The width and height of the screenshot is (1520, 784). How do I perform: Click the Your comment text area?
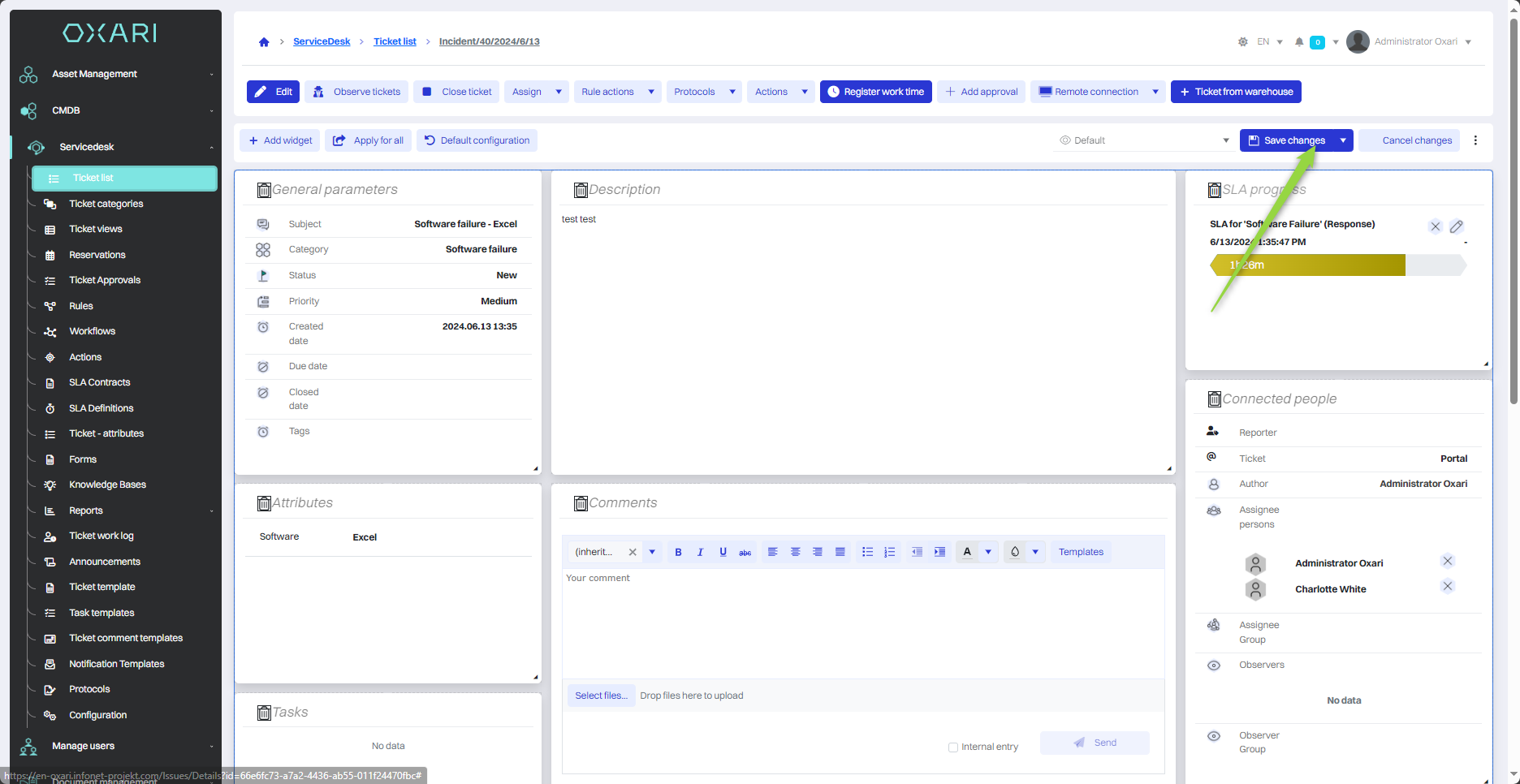point(862,621)
